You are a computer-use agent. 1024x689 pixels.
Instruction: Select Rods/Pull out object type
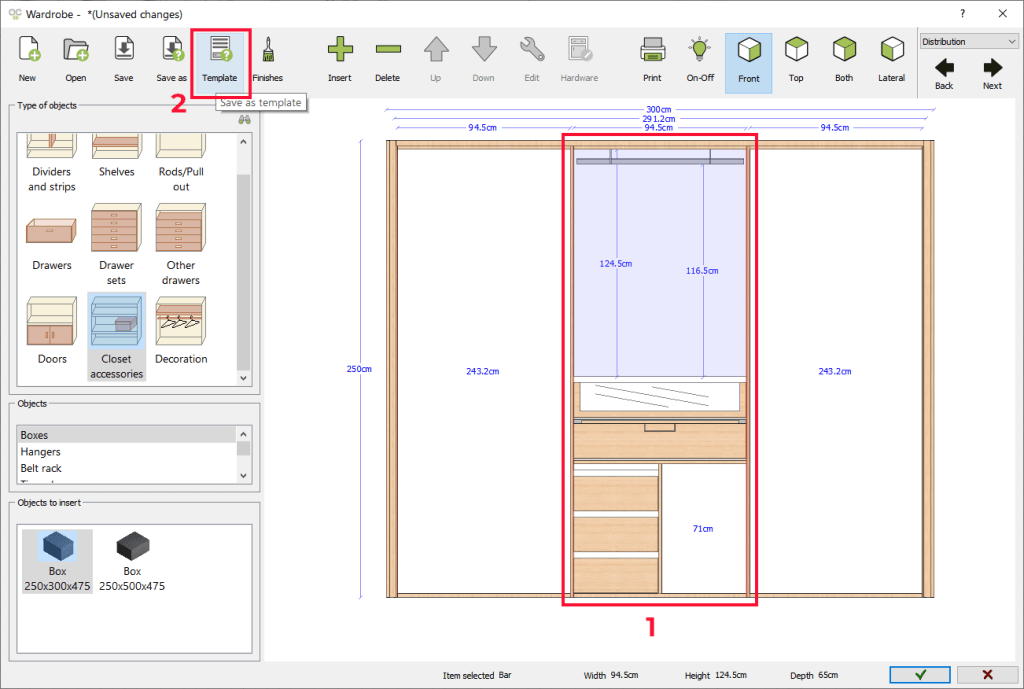[181, 163]
